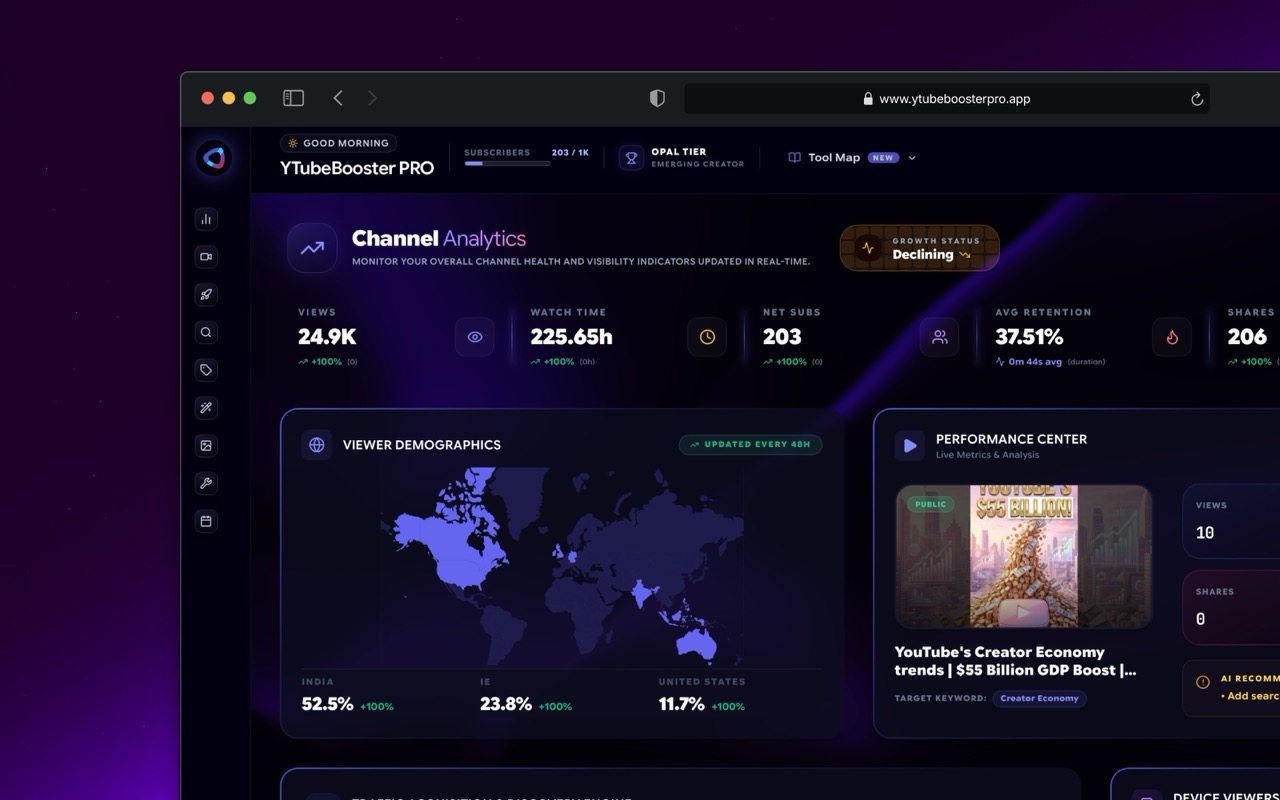Click the 37.51% avg retention value
The height and width of the screenshot is (800, 1280).
click(1029, 337)
